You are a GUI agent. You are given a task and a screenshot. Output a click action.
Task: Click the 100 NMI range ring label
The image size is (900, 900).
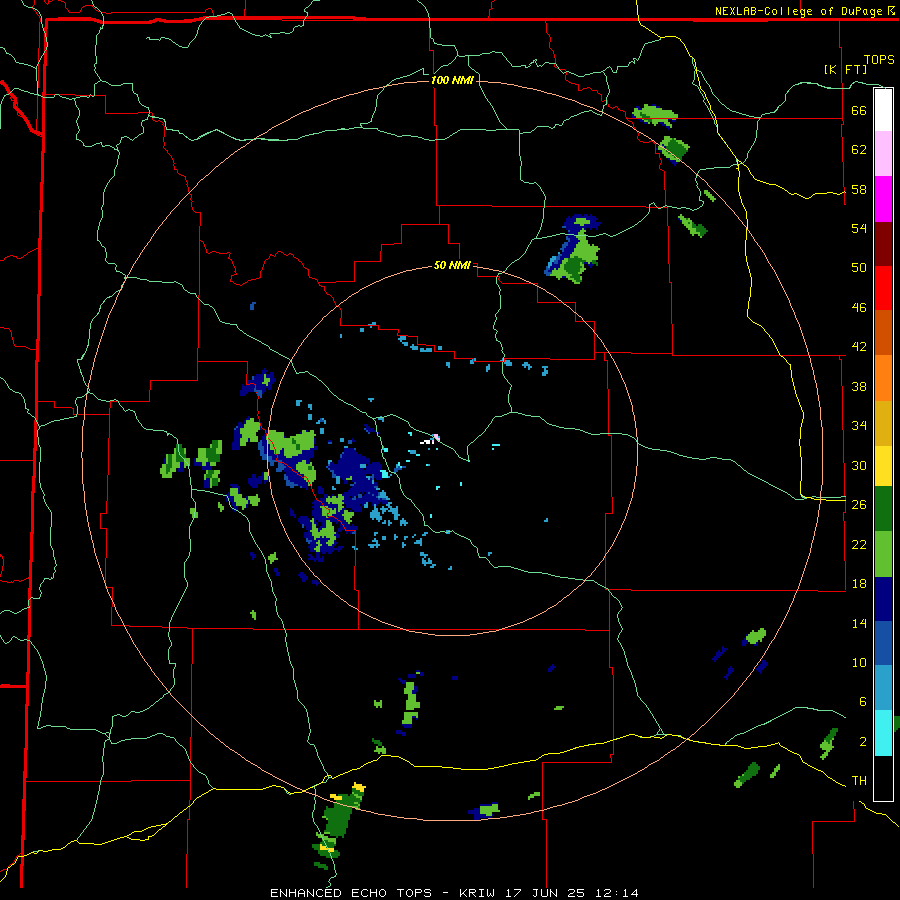(452, 80)
